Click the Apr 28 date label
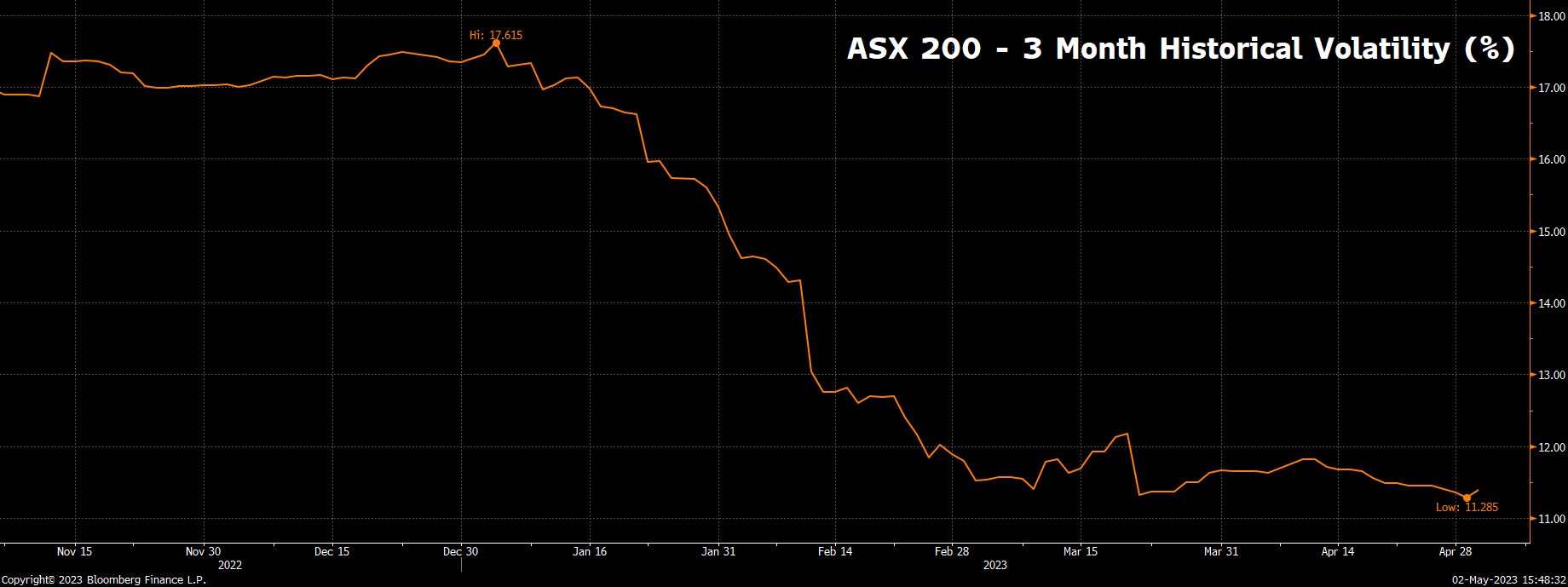The width and height of the screenshot is (1568, 587). (x=1455, y=551)
